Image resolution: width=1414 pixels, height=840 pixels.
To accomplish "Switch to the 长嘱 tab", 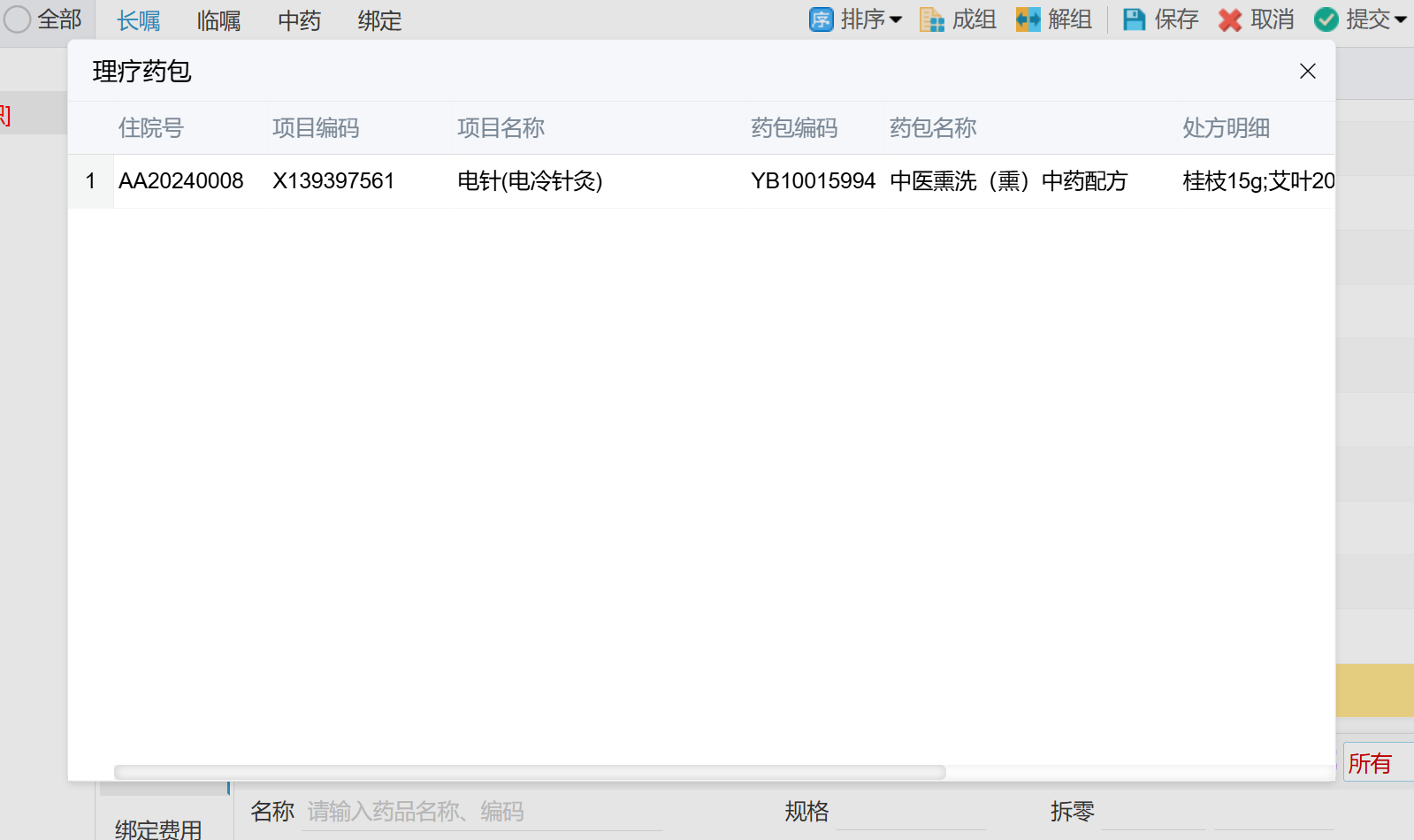I will pos(139,20).
